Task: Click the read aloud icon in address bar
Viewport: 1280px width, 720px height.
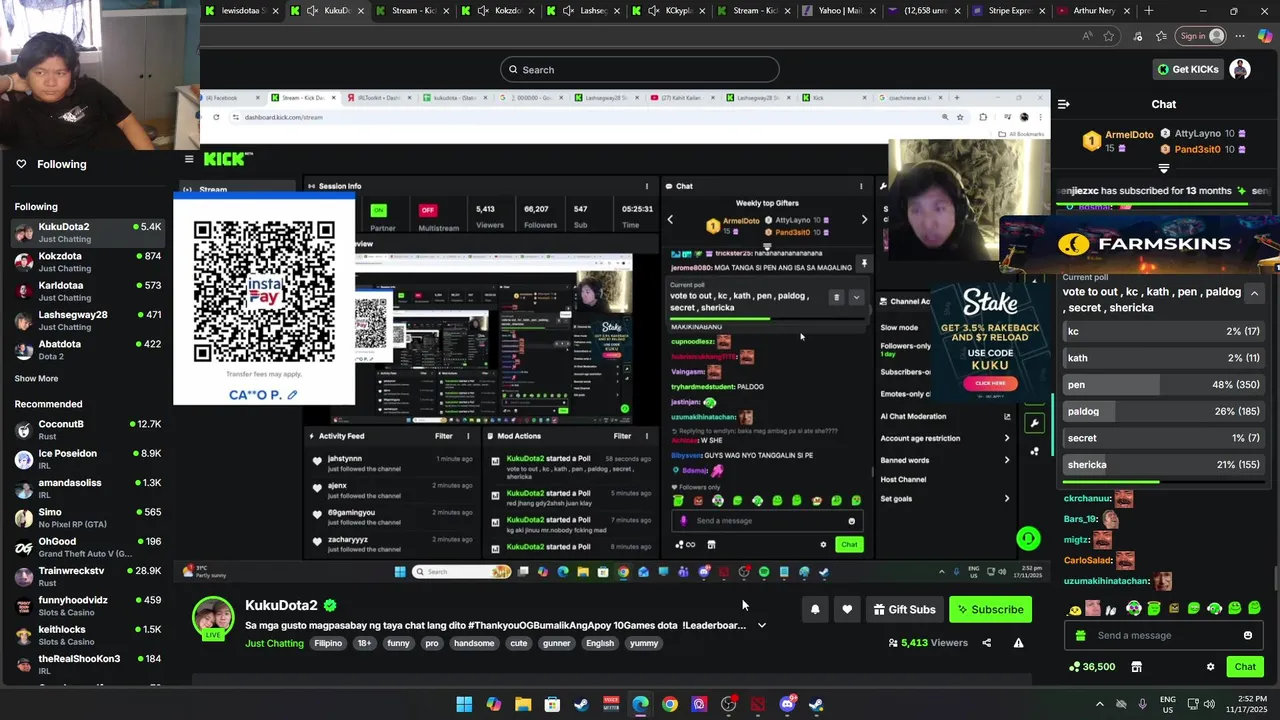Action: tap(1087, 36)
